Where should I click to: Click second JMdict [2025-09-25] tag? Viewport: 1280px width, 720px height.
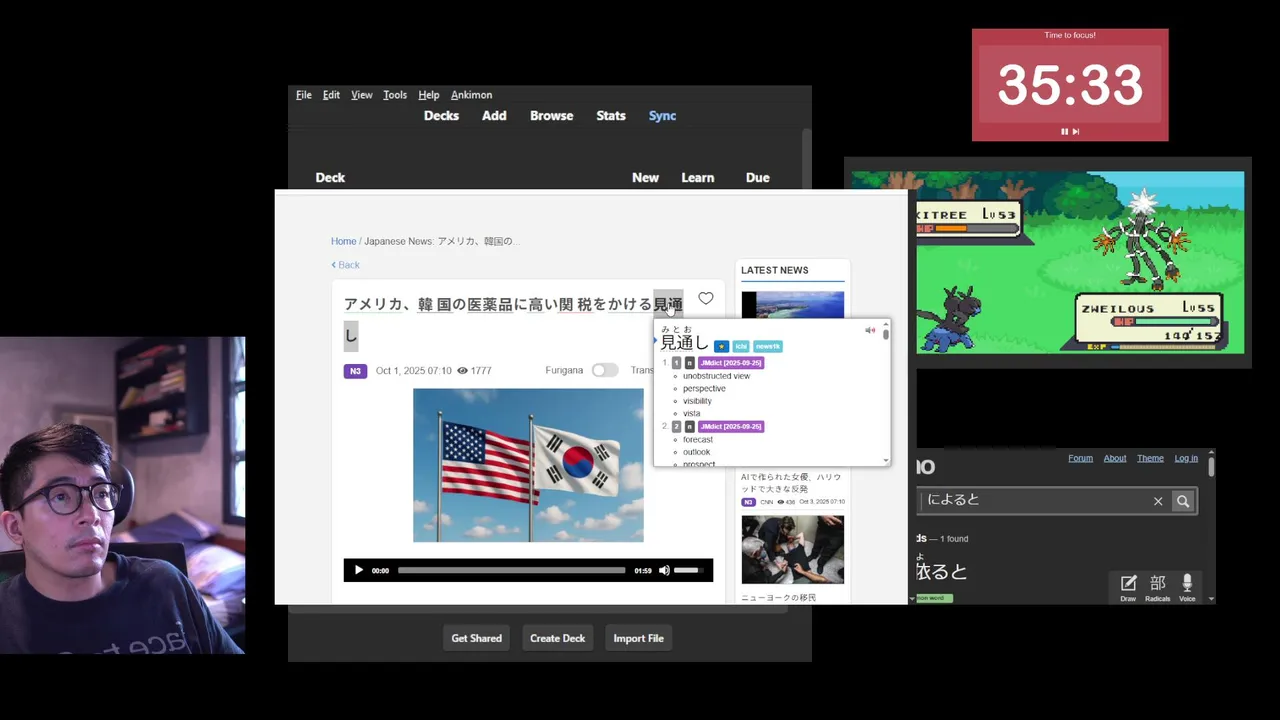click(731, 426)
